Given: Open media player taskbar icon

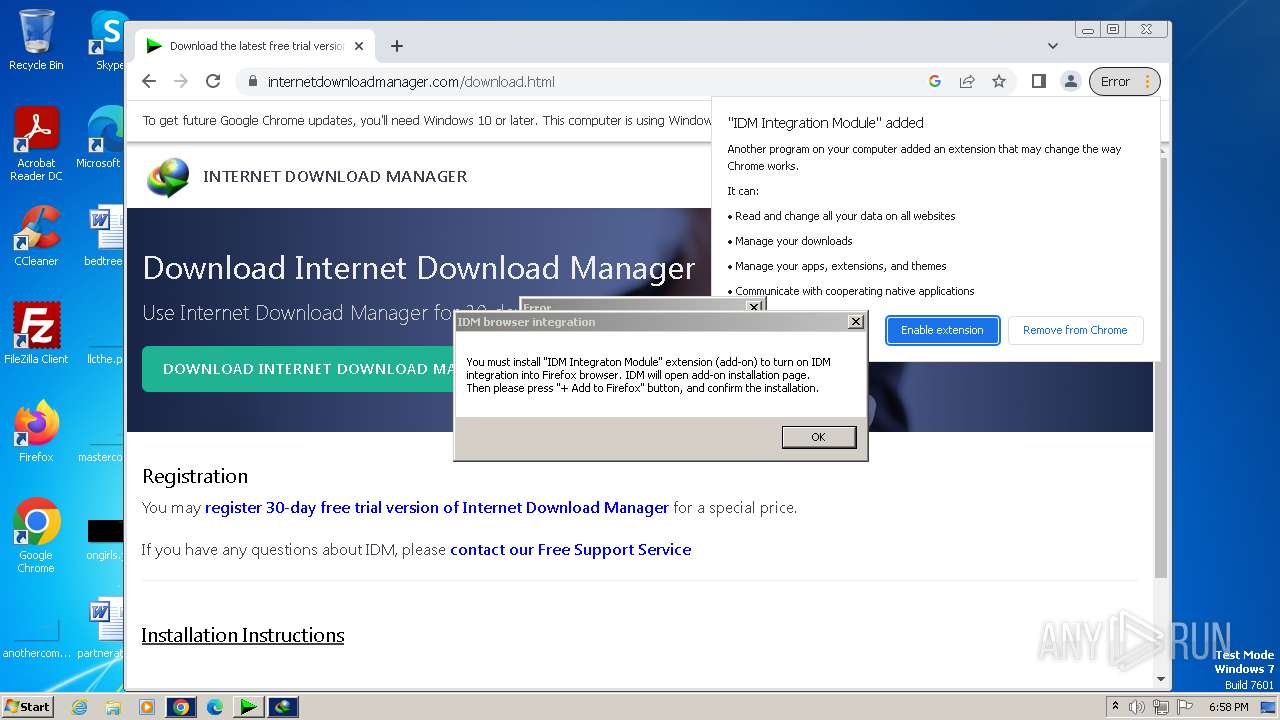Looking at the screenshot, I should point(147,707).
